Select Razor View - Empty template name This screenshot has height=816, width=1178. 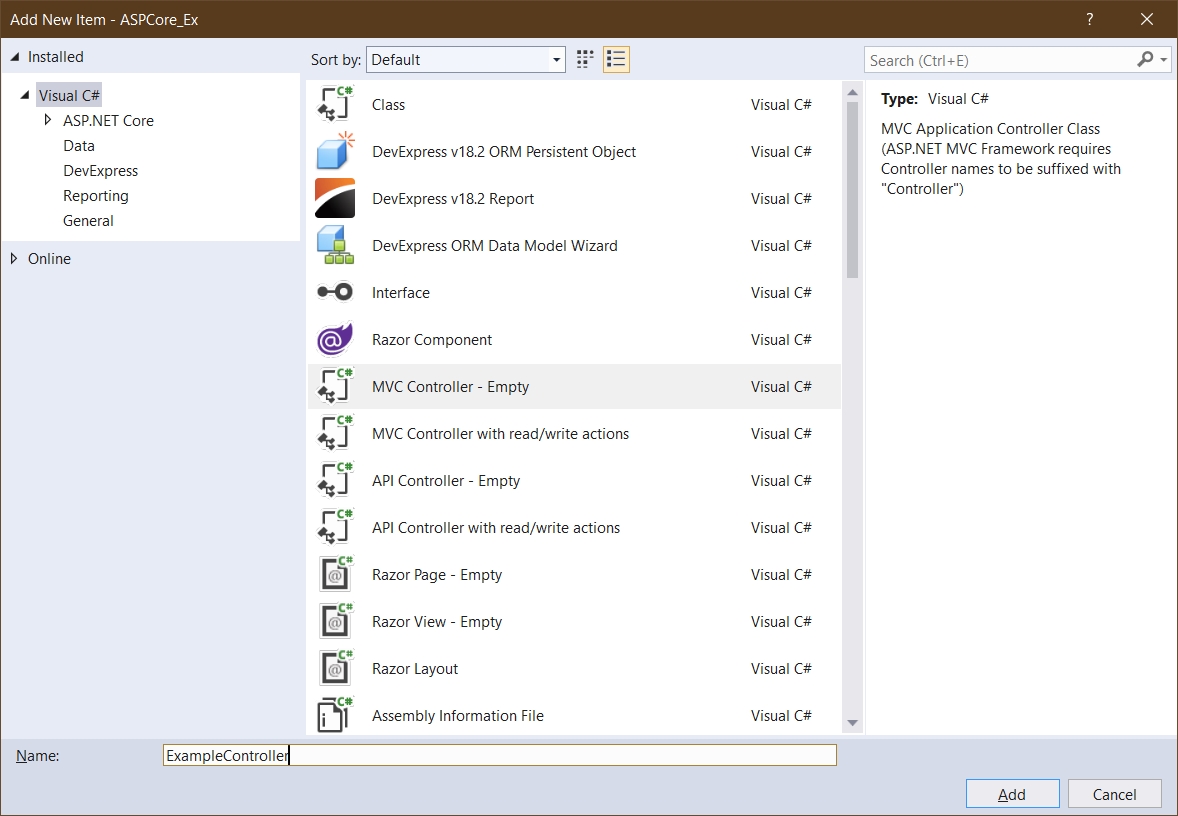[x=436, y=621]
